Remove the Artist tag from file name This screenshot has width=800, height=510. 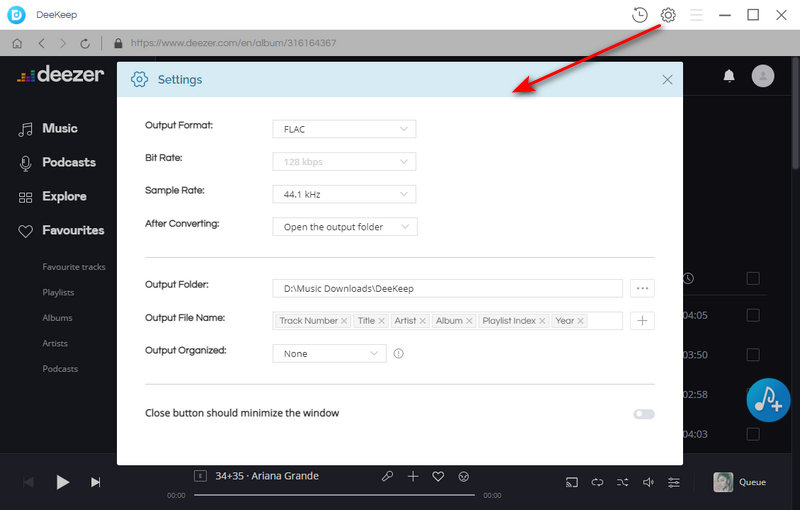tap(422, 321)
